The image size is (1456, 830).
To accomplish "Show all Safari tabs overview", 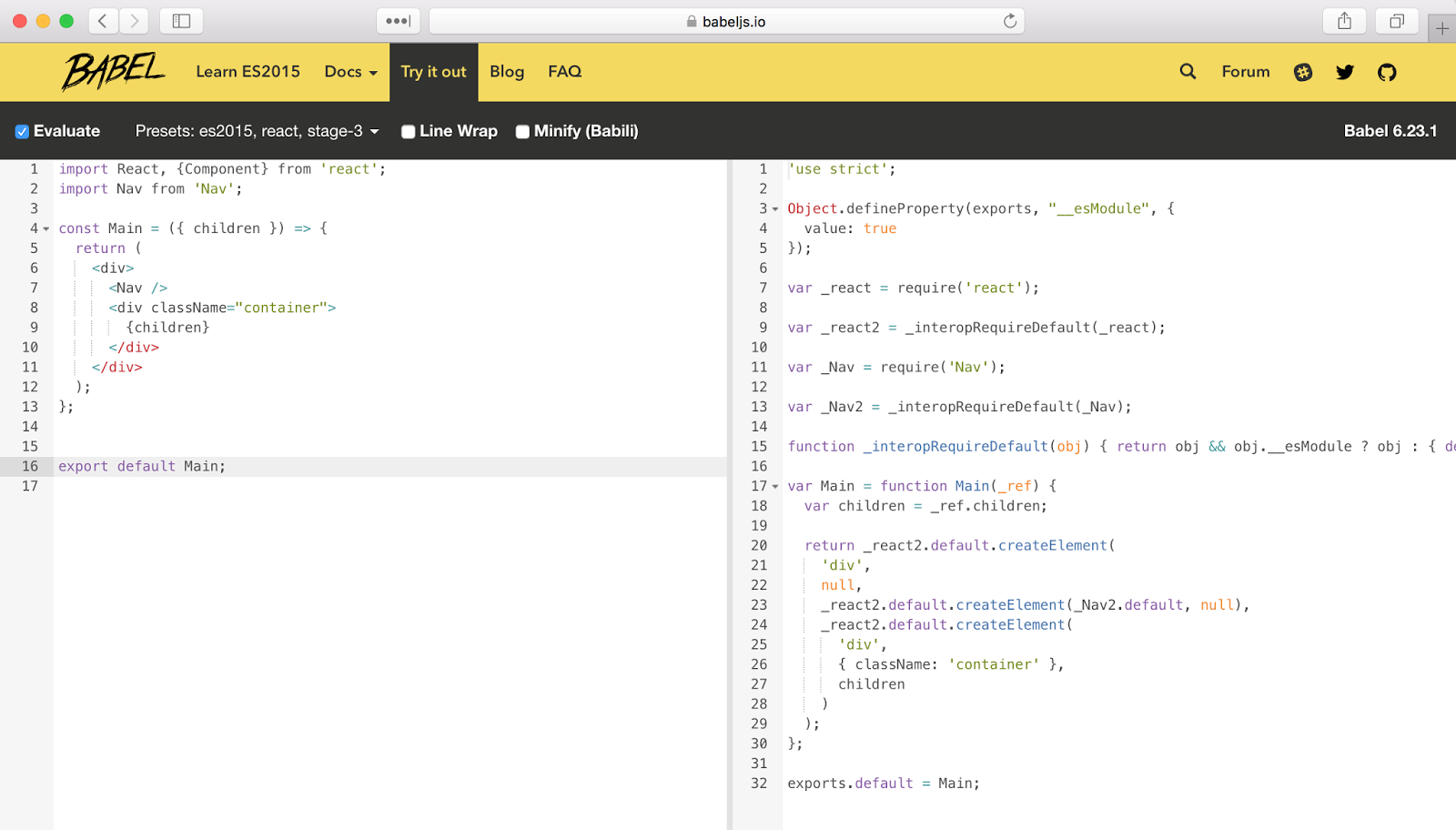I will (1397, 21).
